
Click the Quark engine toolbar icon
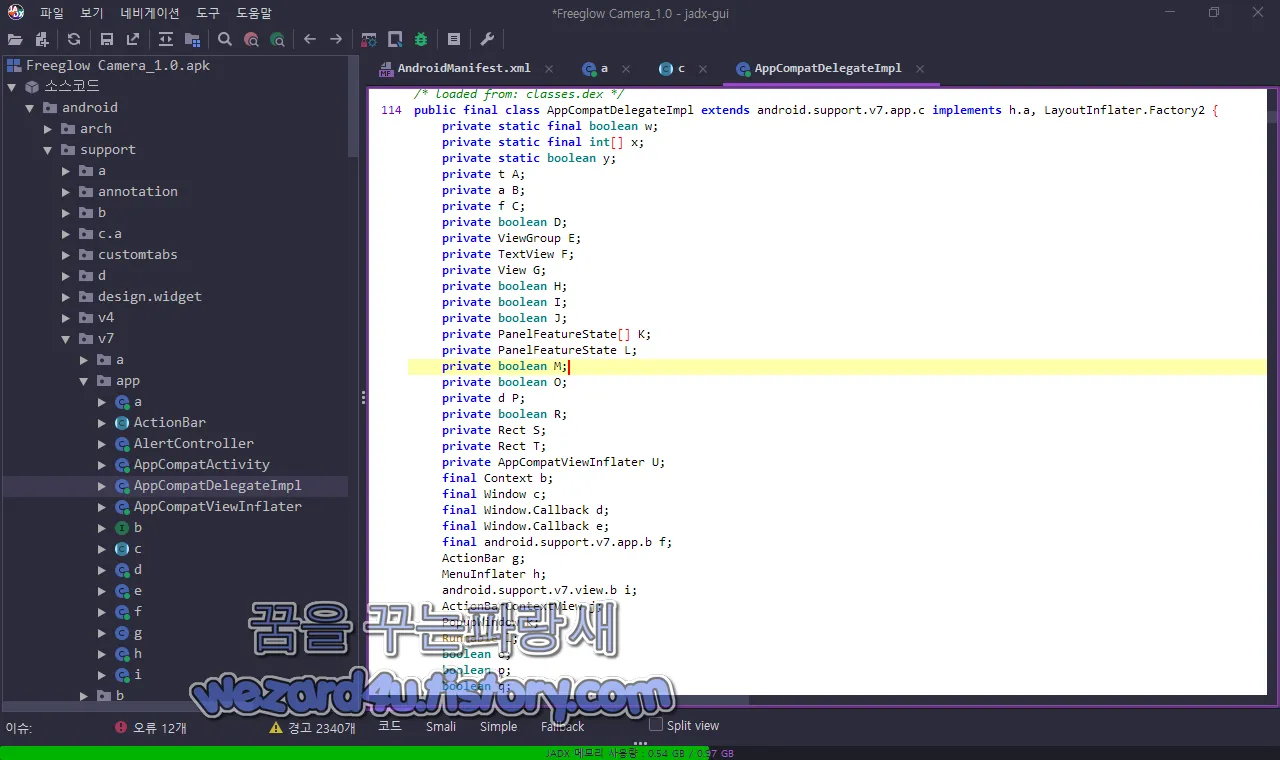pos(395,39)
